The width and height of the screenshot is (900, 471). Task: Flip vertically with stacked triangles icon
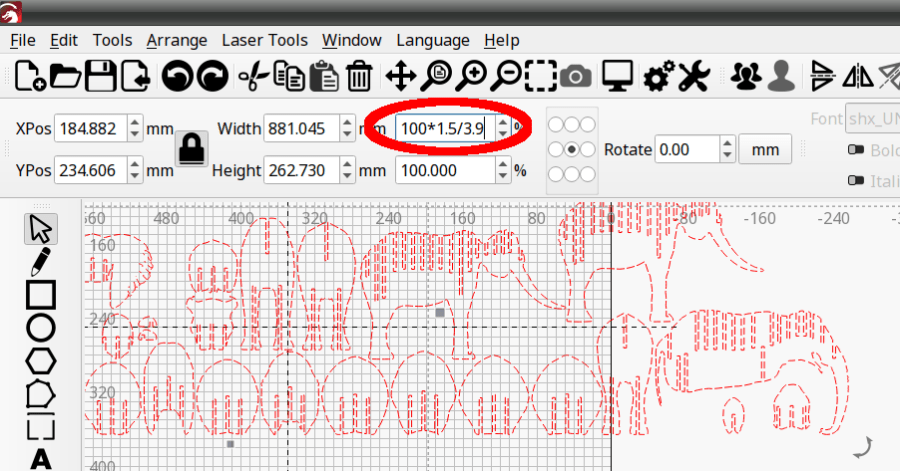[822, 76]
